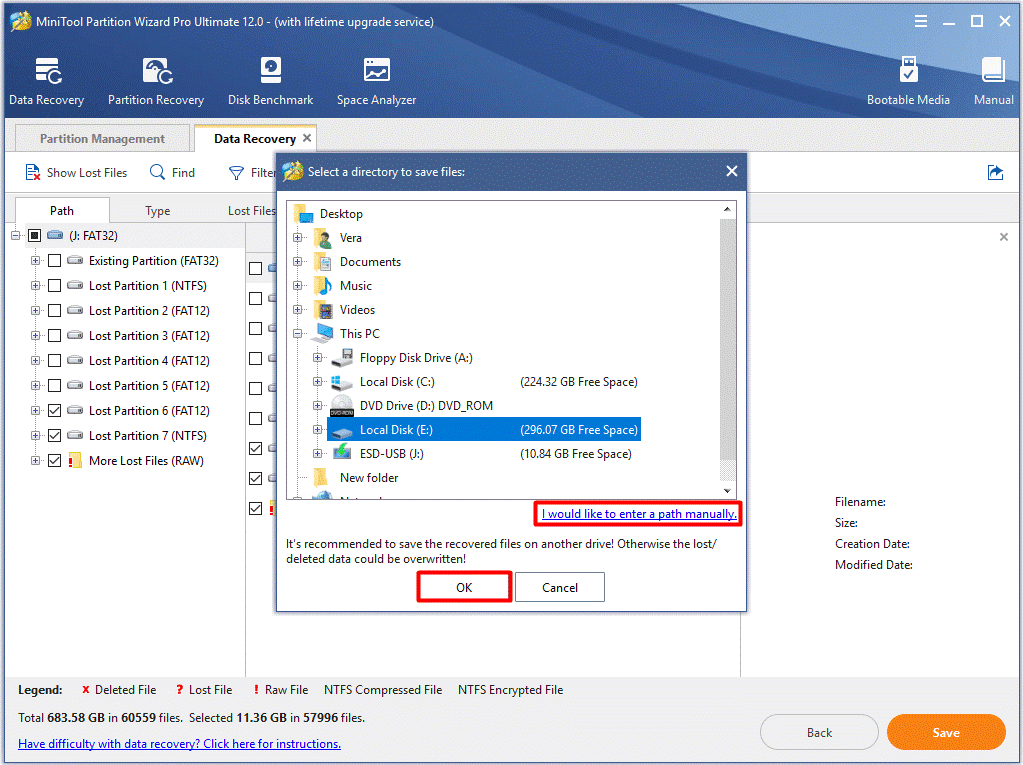1023x765 pixels.
Task: Go Back to previous step
Action: point(819,732)
